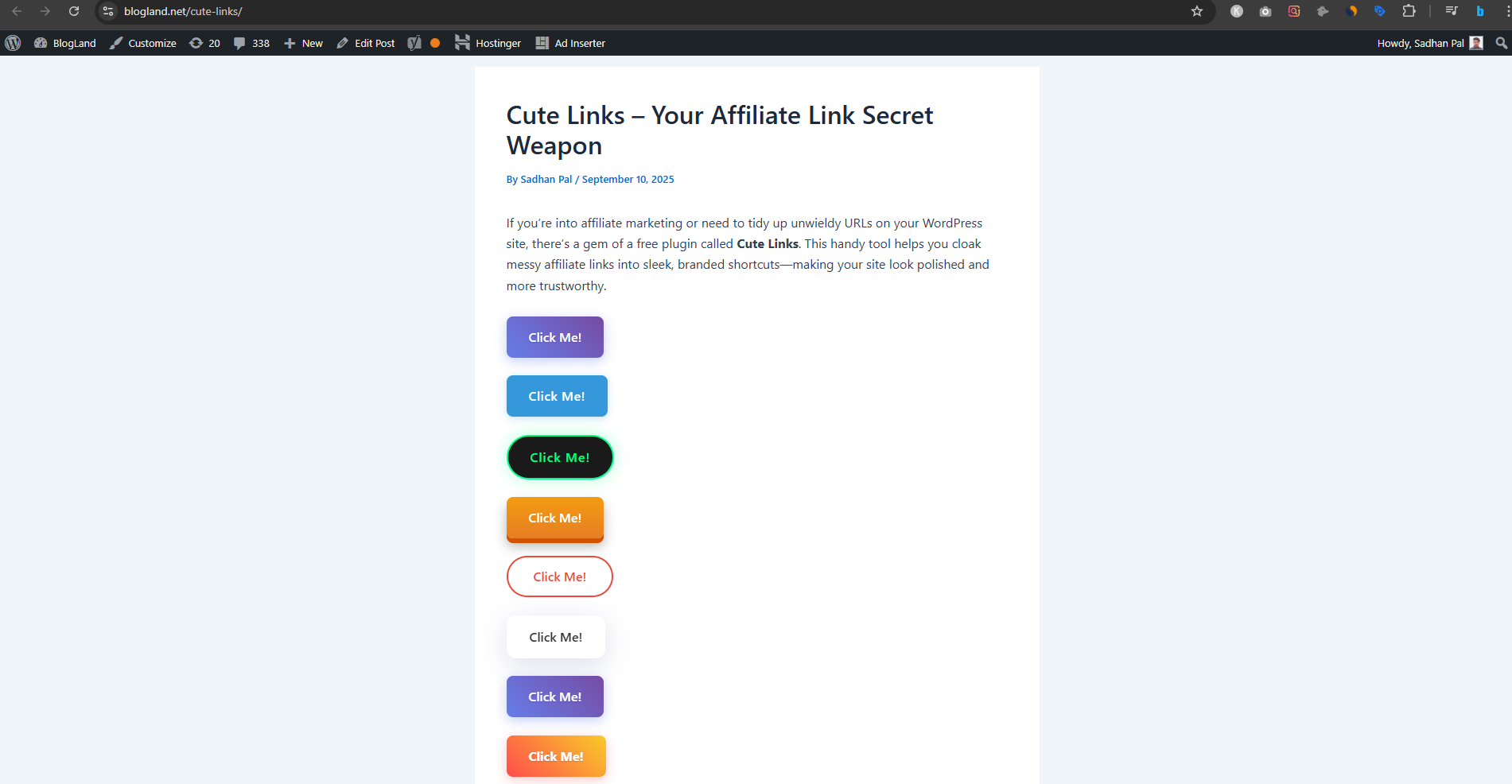Click the blue Click Me! button
The width and height of the screenshot is (1512, 784).
pyautogui.click(x=557, y=396)
